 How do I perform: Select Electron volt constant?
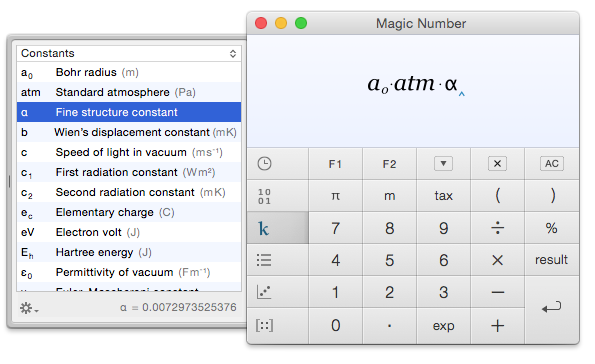pos(129,232)
